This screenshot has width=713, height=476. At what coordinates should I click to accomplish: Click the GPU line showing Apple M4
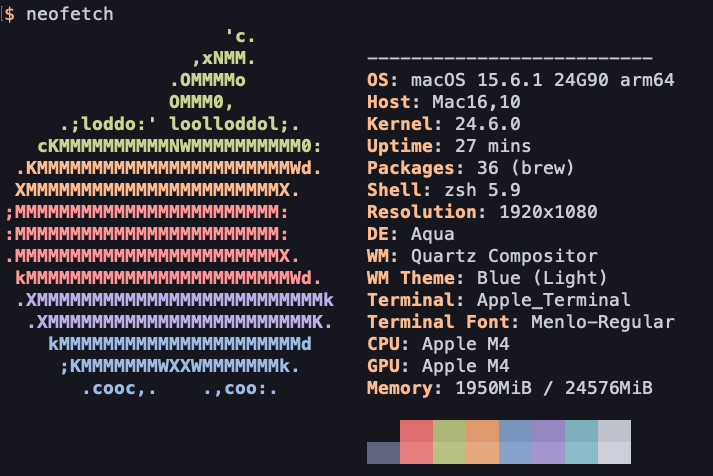[454, 366]
